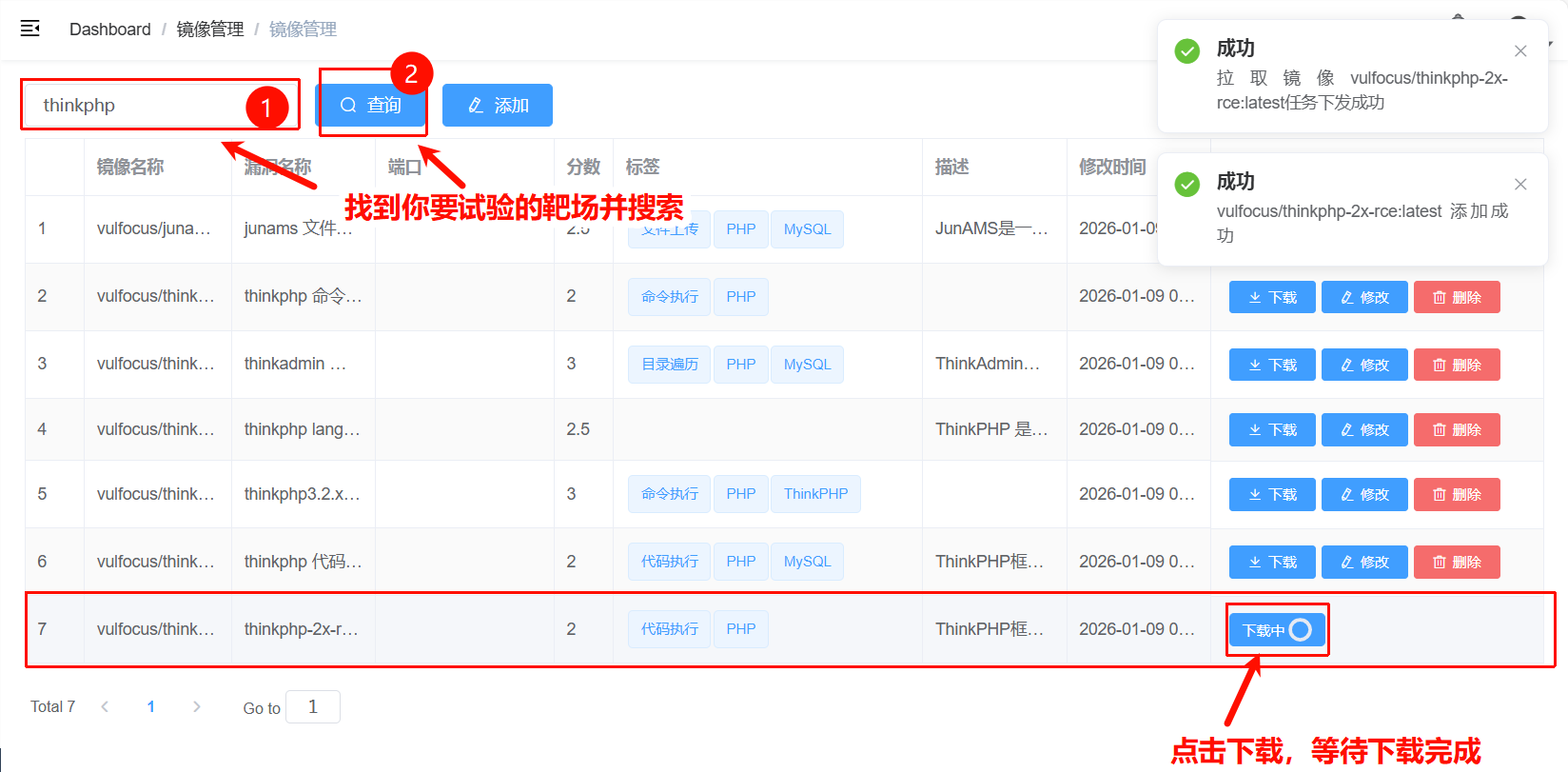
Task: Click the Go to page input box
Action: 312,706
